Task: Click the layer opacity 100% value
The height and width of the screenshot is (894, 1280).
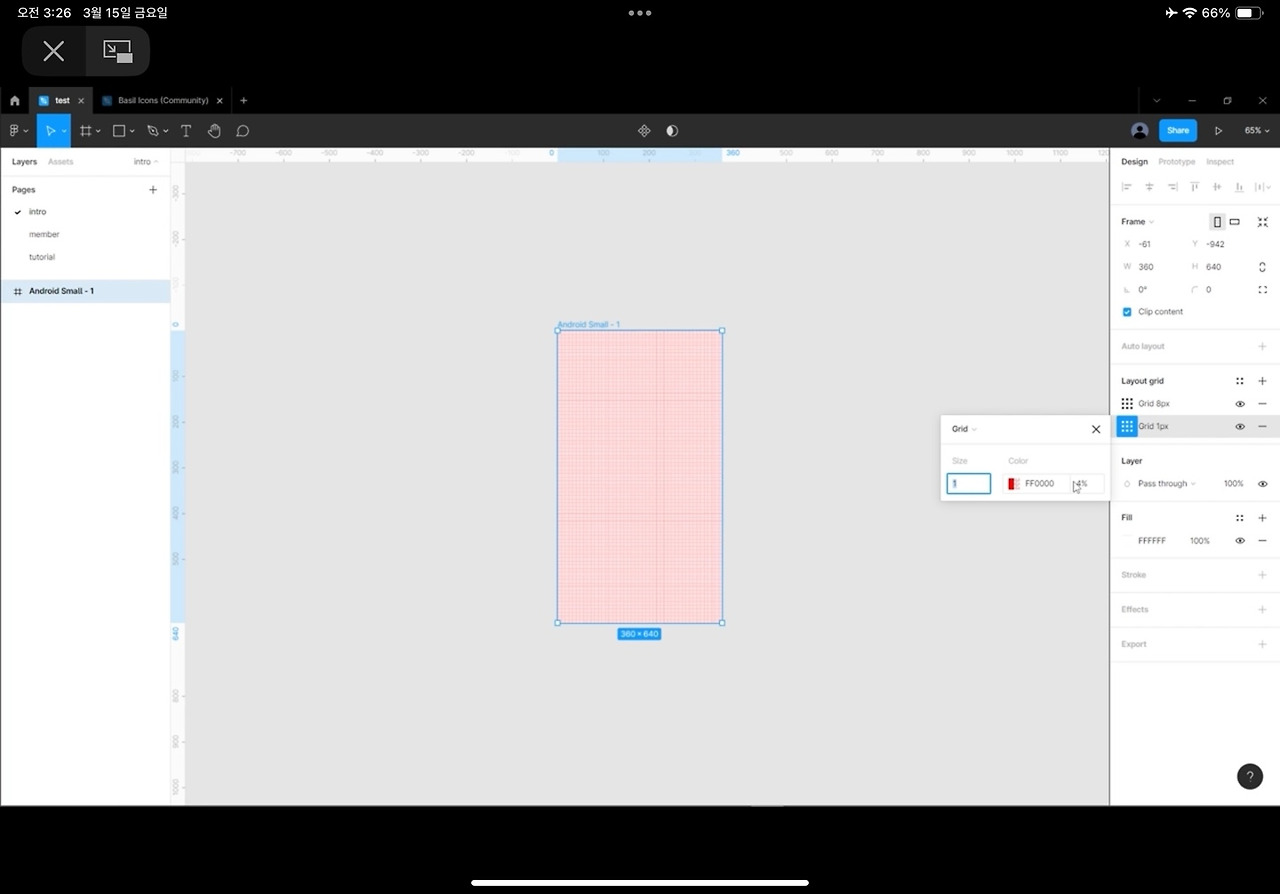Action: (x=1233, y=484)
